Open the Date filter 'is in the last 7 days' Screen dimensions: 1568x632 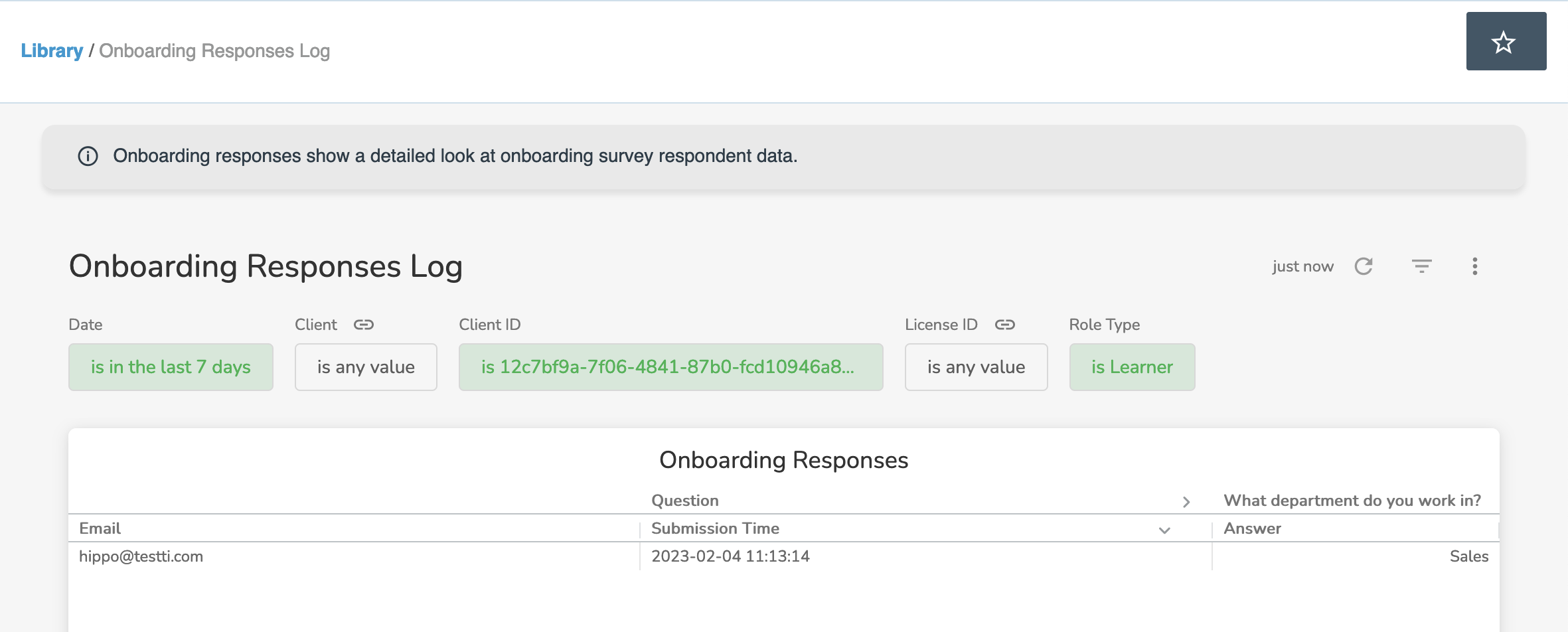pos(171,367)
